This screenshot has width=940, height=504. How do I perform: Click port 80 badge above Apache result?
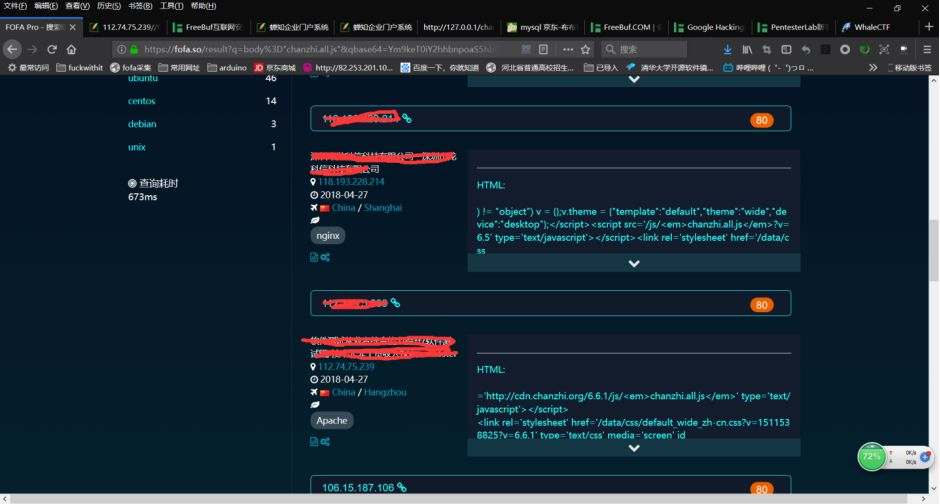click(761, 304)
